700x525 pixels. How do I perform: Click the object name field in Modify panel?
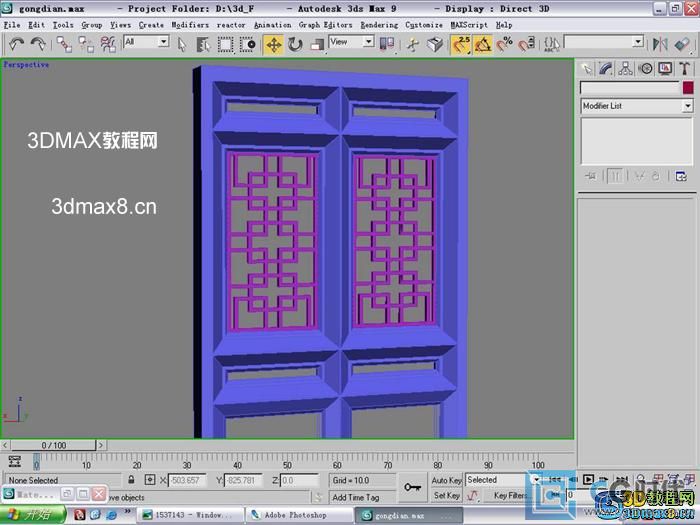630,88
